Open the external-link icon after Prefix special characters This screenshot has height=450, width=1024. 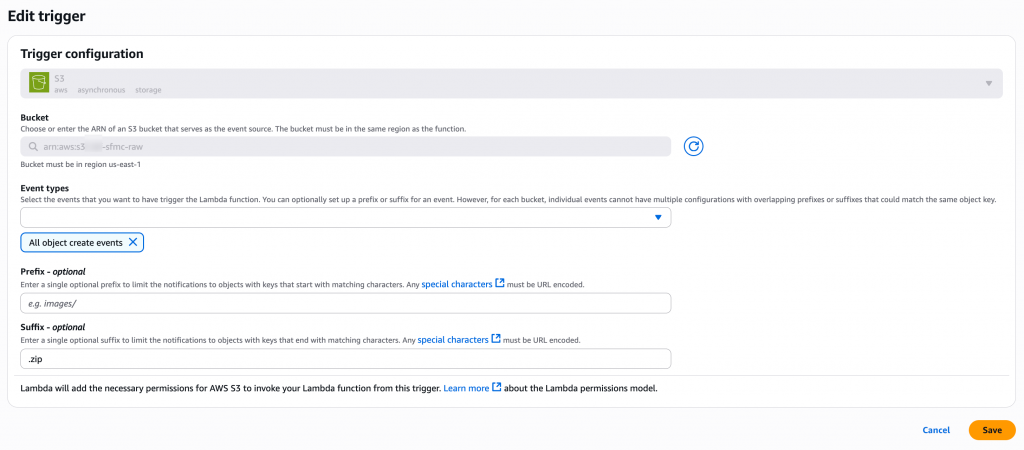(500, 284)
